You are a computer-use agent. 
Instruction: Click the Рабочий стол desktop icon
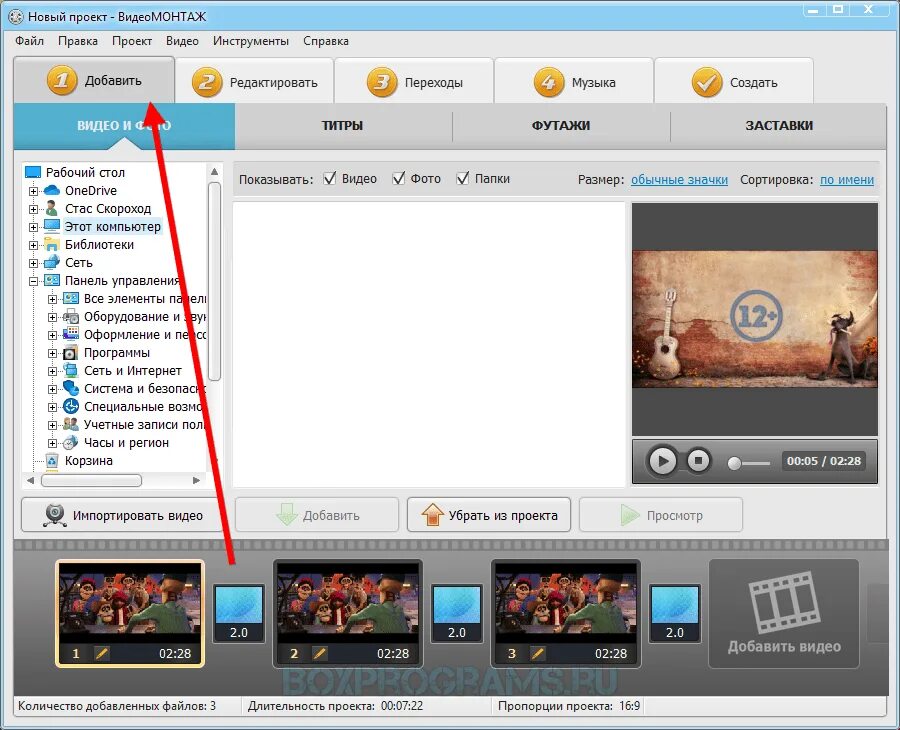click(x=33, y=172)
